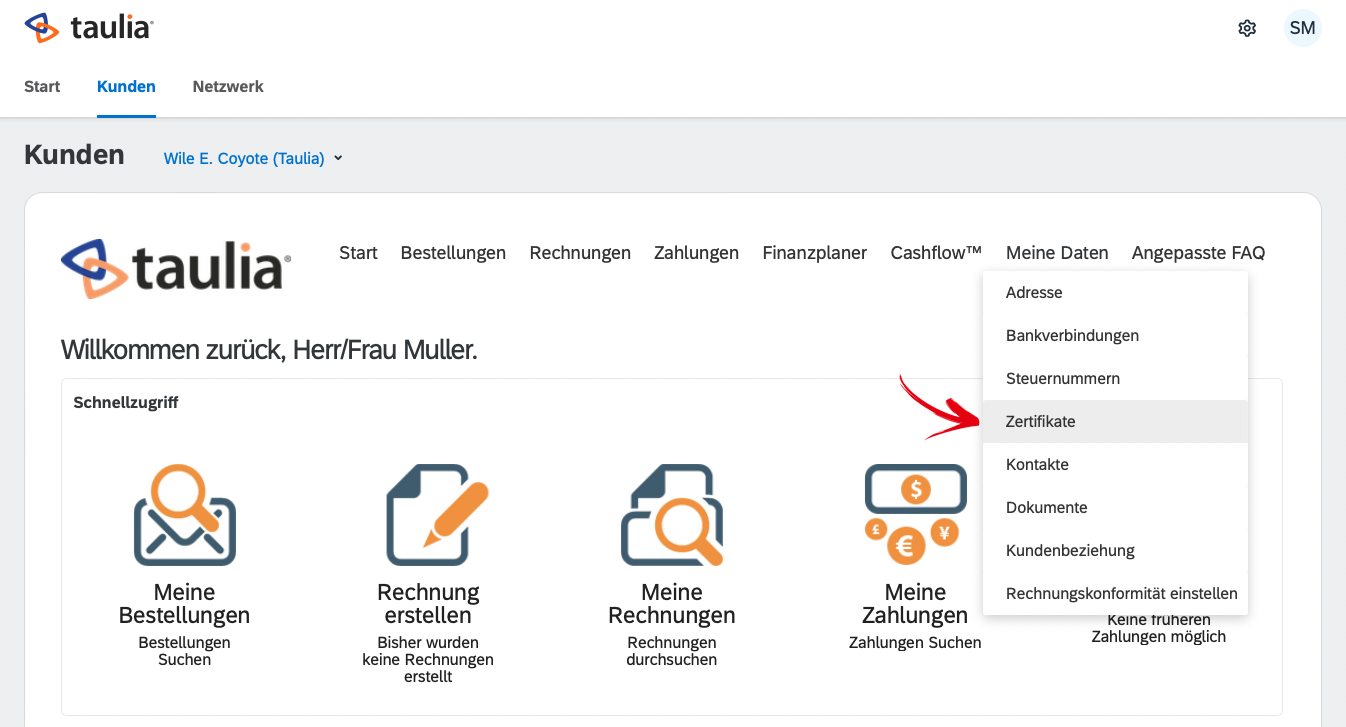Click 'Willkommen zurück, Herr/Frau Muller.' text
The image size is (1346, 727).
[x=269, y=350]
